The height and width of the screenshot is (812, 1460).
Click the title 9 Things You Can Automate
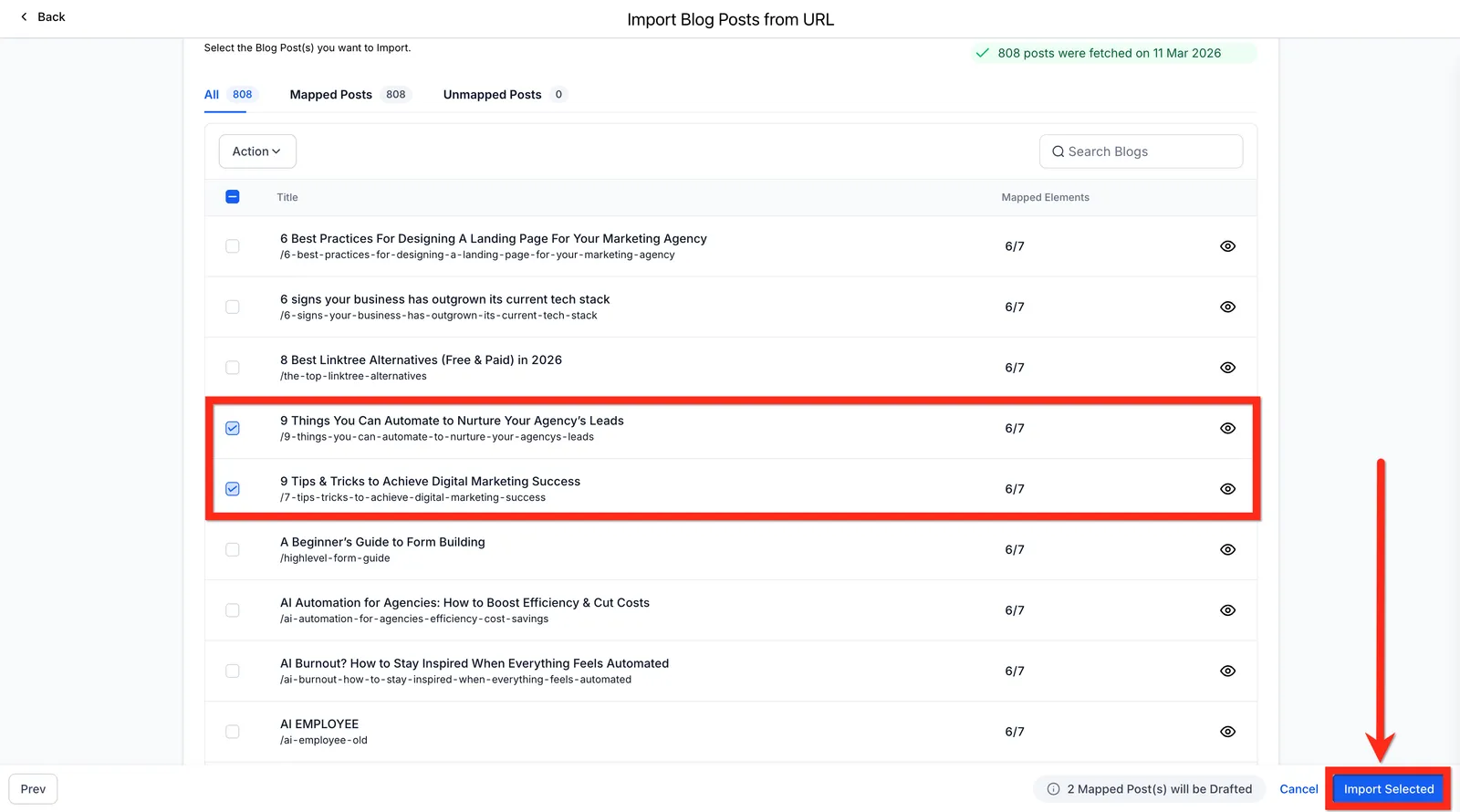pos(453,421)
